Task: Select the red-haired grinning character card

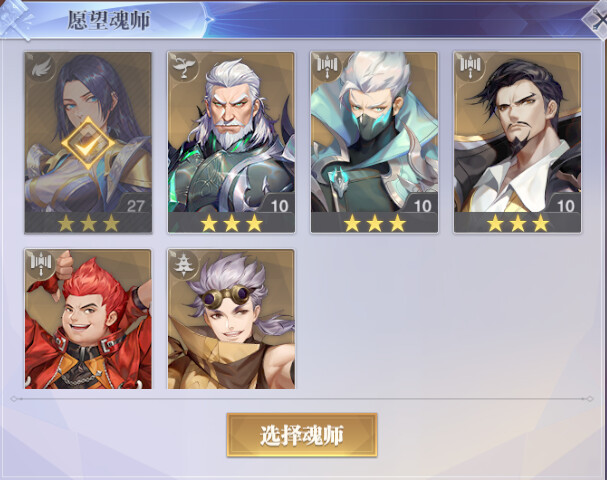Action: 88,319
